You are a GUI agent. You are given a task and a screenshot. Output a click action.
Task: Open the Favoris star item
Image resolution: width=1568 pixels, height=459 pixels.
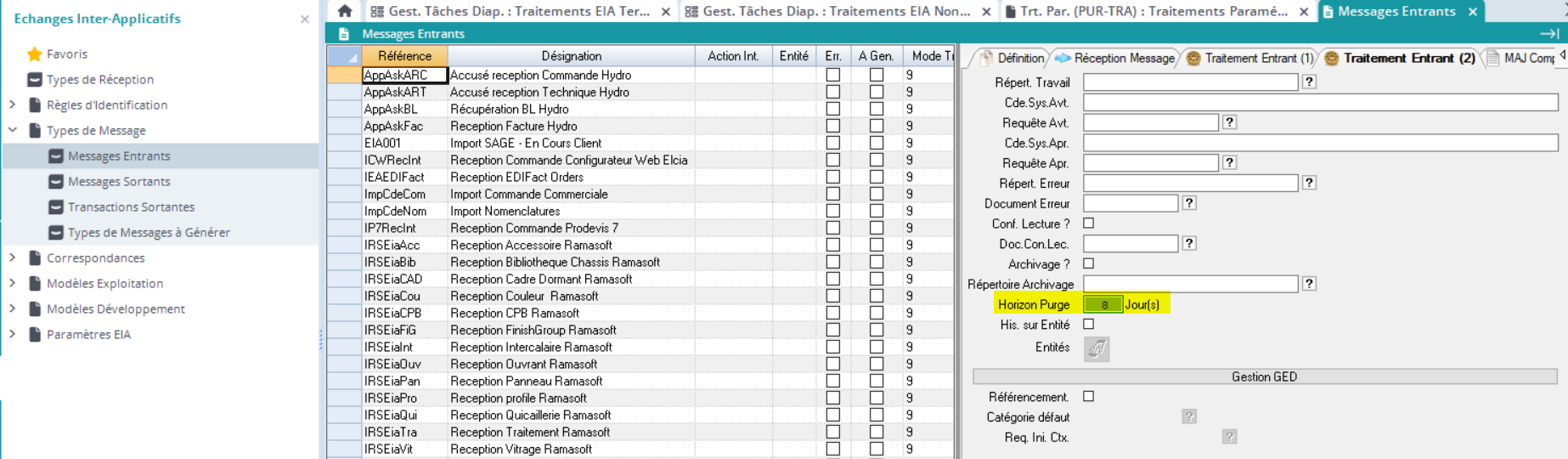(66, 54)
